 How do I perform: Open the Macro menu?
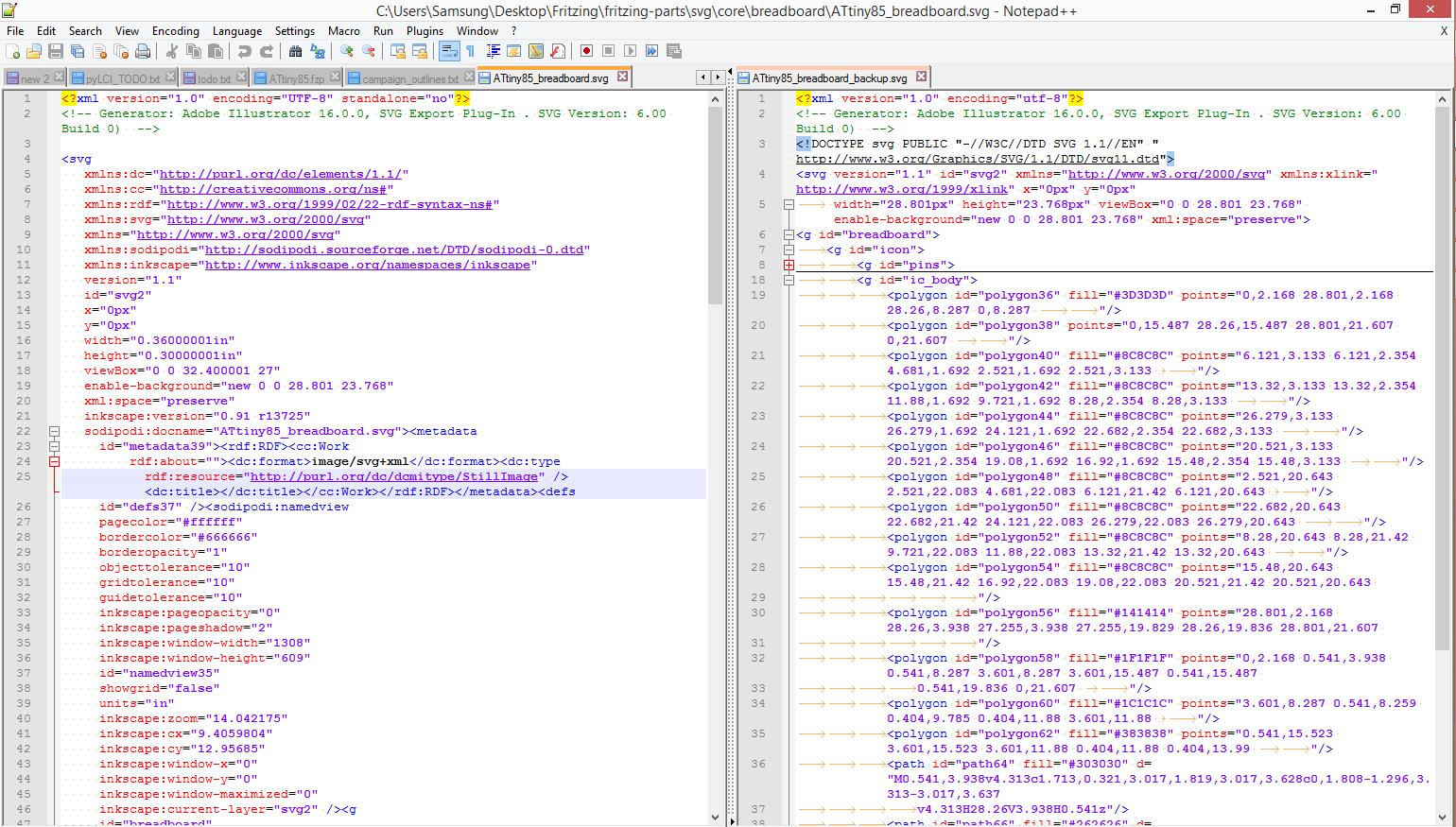(x=344, y=31)
